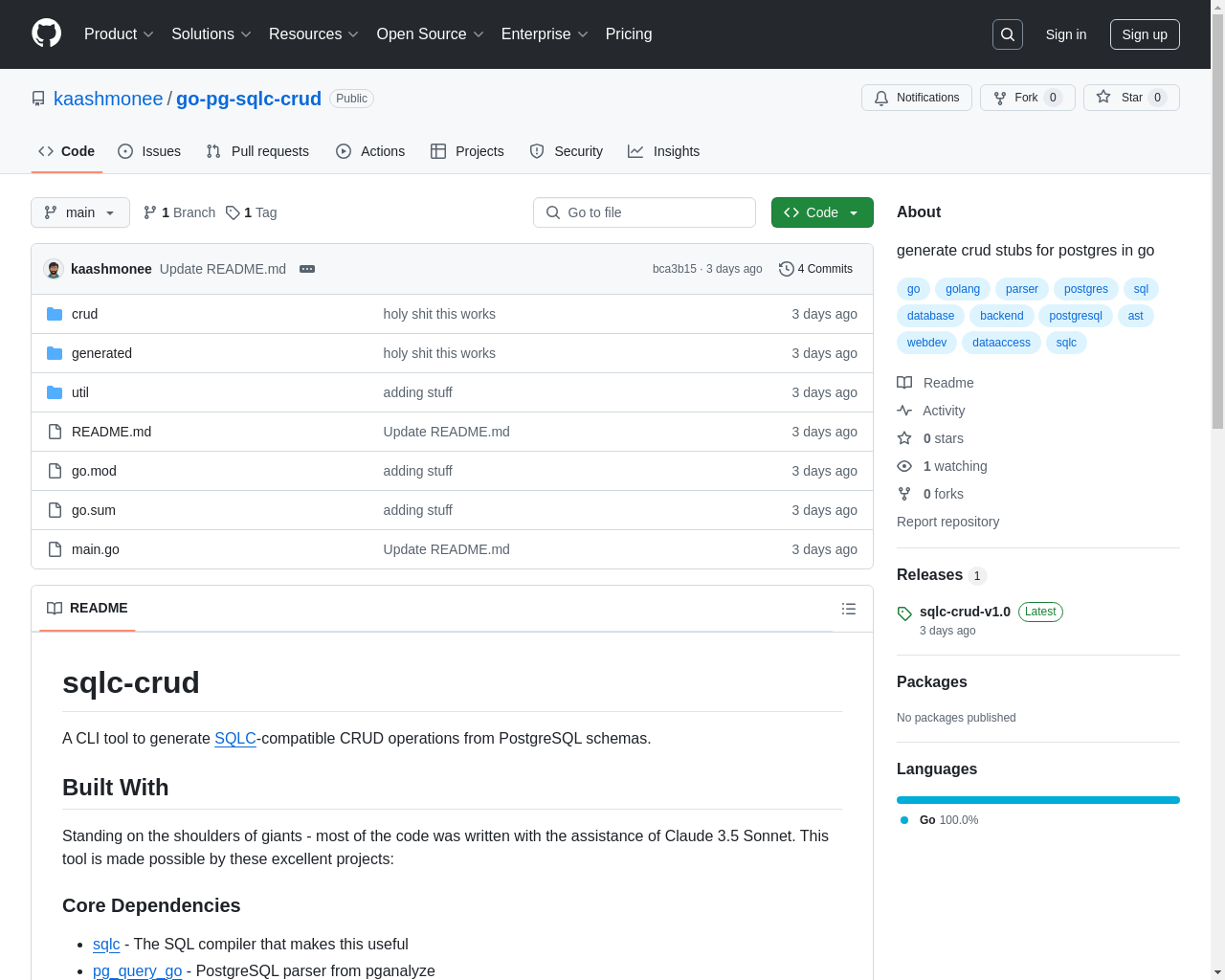Open the 1 Tag link
Viewport: 1225px width, 980px height.
[252, 212]
